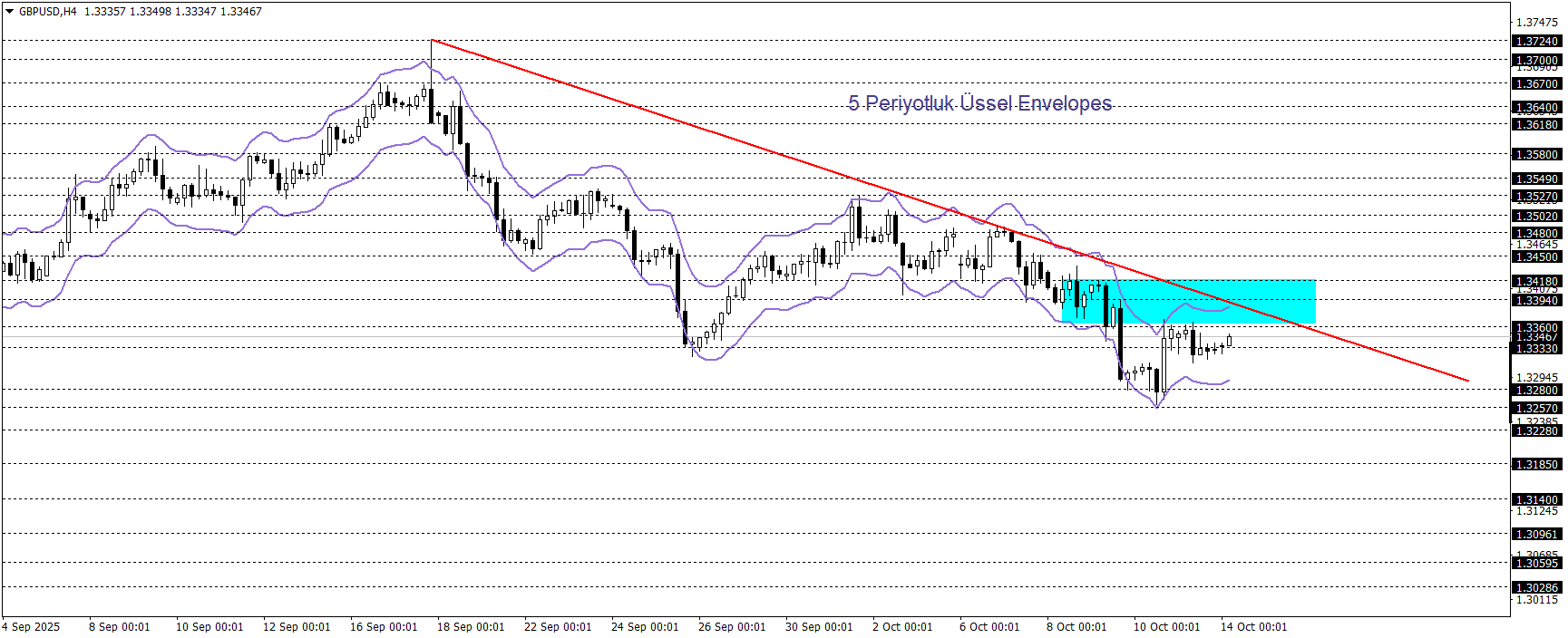Screen dimensions: 1568x638
Task: Click the 1.35800 price level label
Action: pyautogui.click(x=1536, y=154)
